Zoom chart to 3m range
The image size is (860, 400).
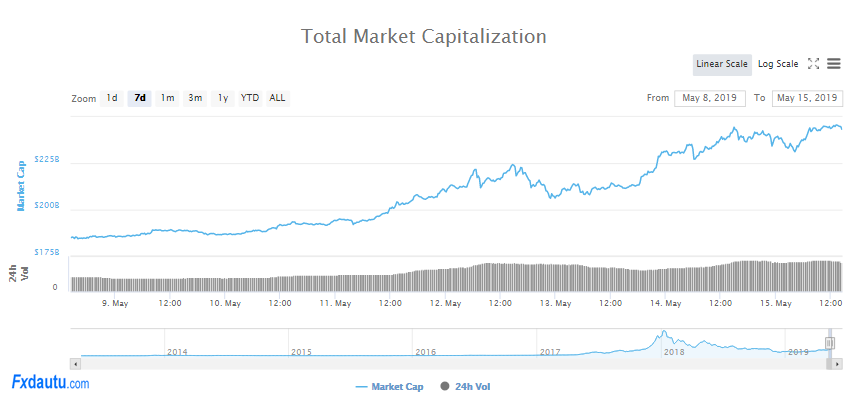[195, 98]
